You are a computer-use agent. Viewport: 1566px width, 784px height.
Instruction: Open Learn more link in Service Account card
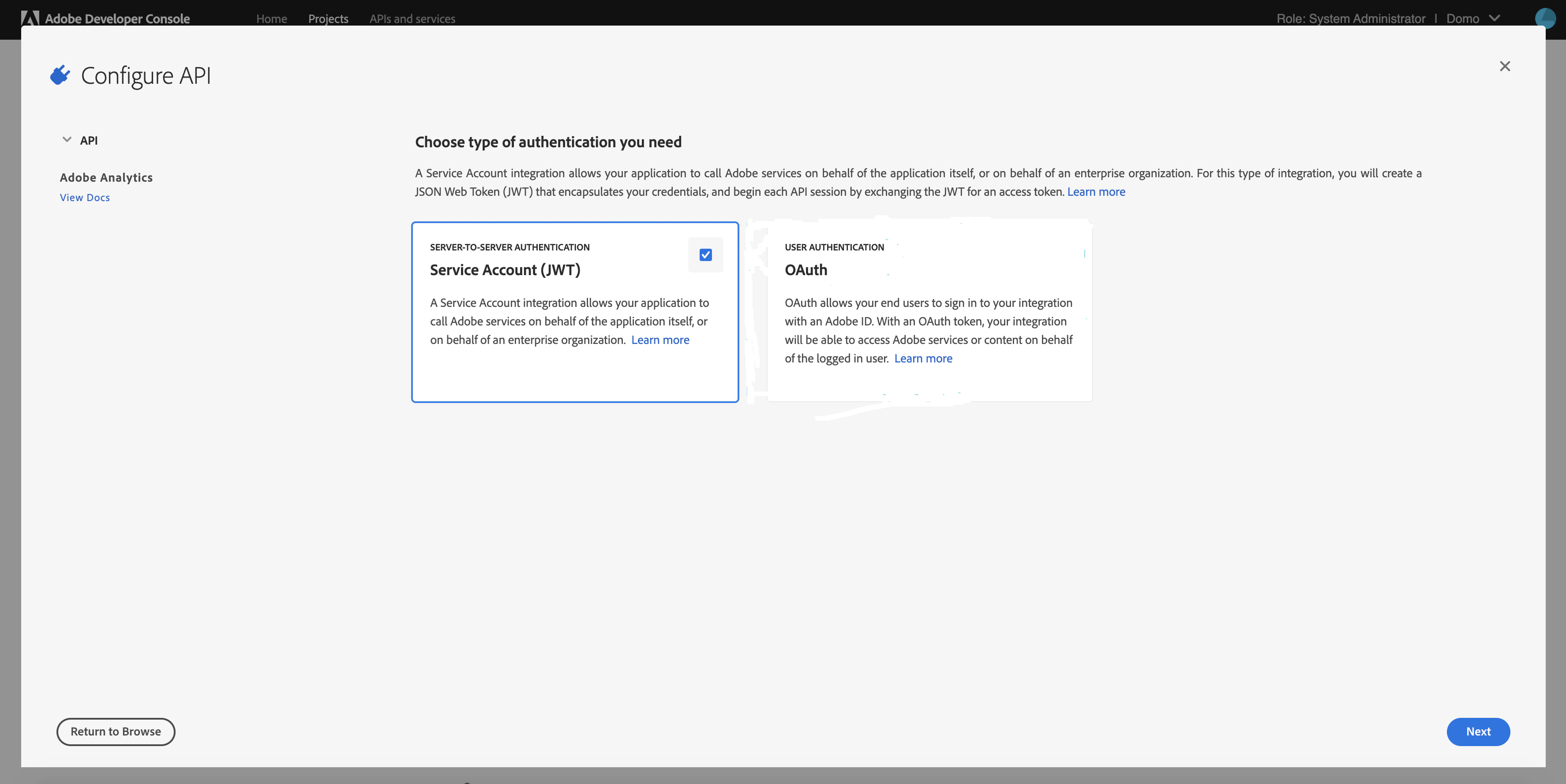click(660, 340)
